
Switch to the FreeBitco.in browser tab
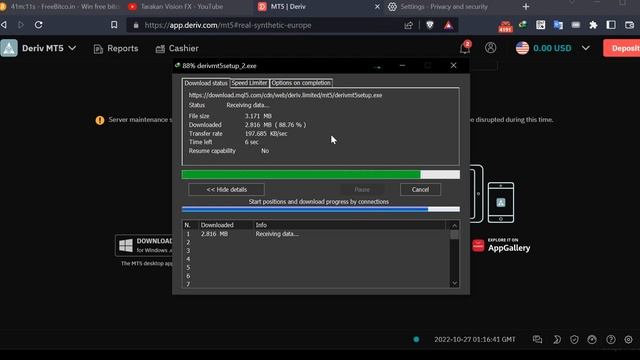tap(61, 7)
